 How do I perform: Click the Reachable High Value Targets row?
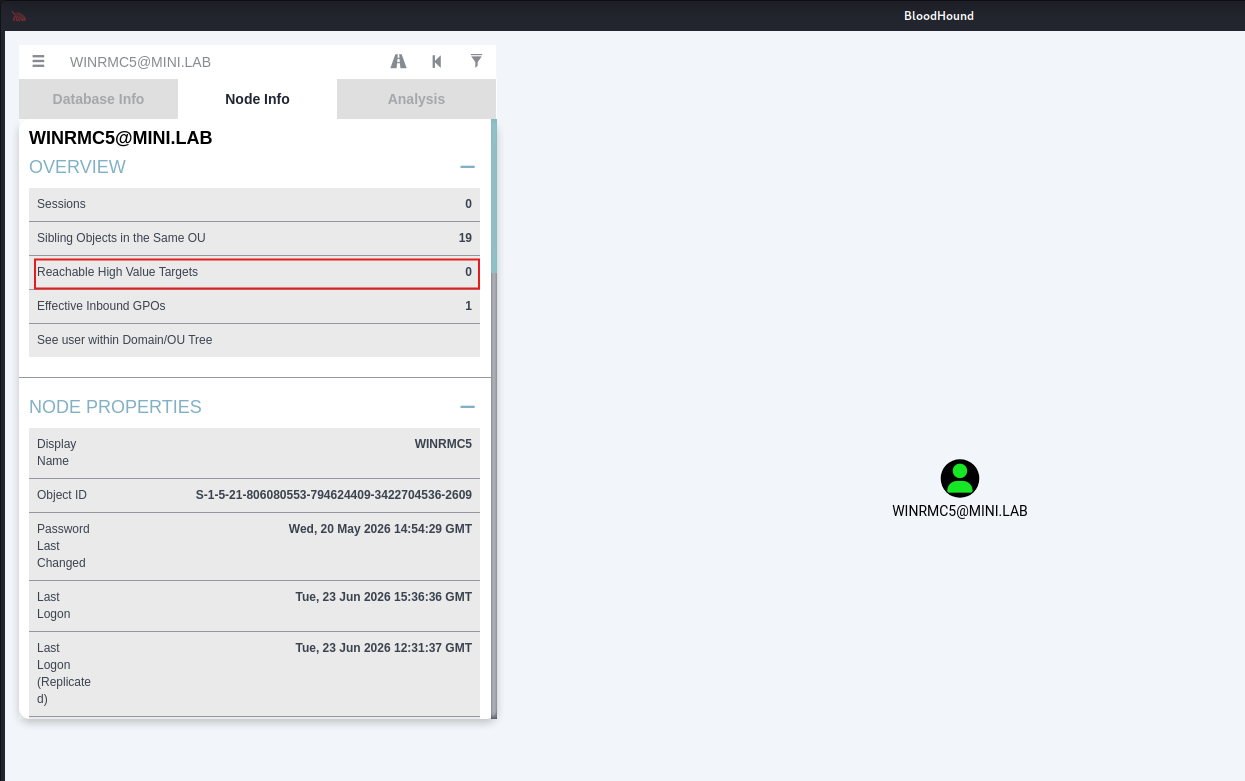tap(254, 272)
